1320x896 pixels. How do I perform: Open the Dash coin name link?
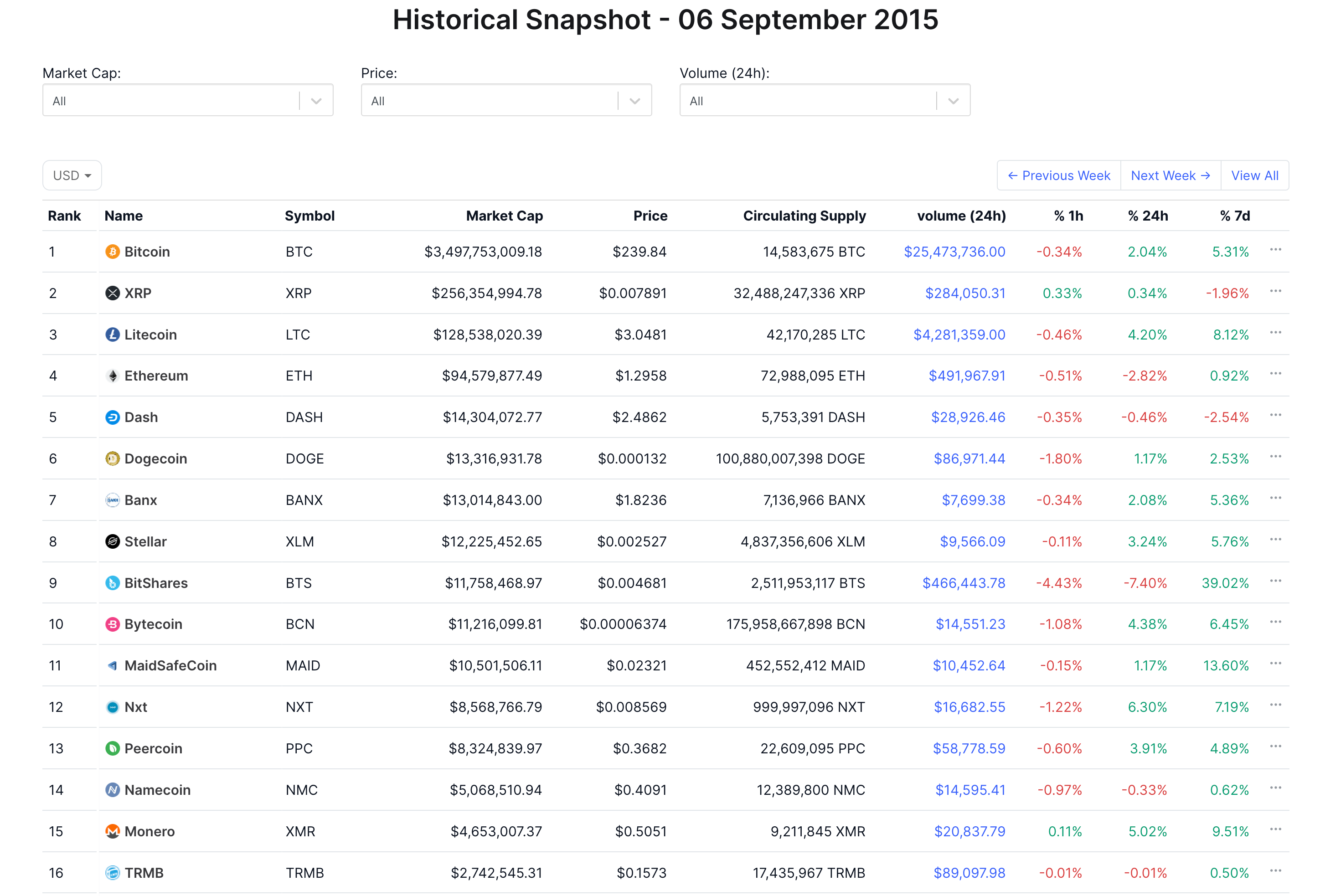pyautogui.click(x=141, y=417)
